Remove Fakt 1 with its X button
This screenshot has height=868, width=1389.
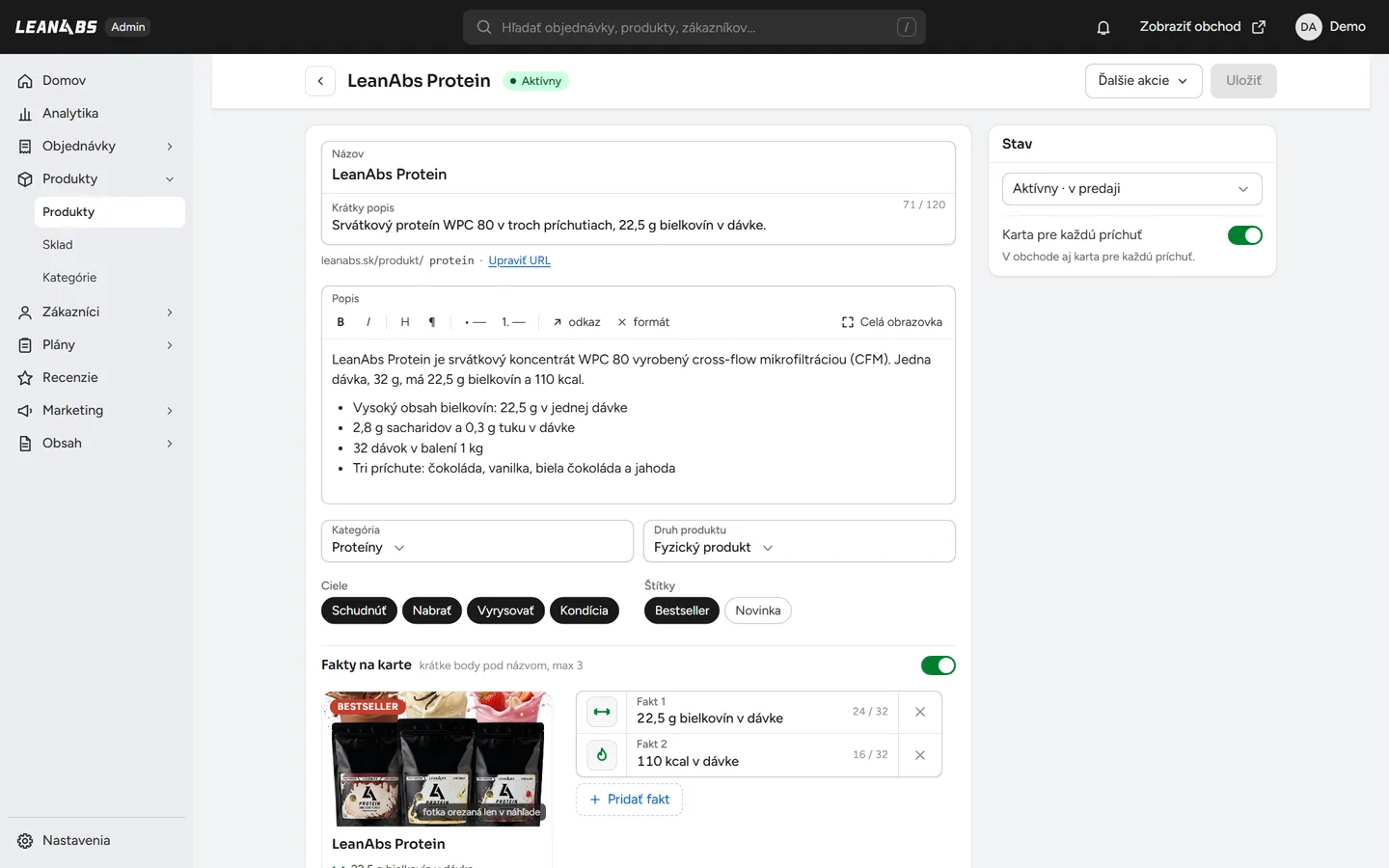[x=920, y=712]
